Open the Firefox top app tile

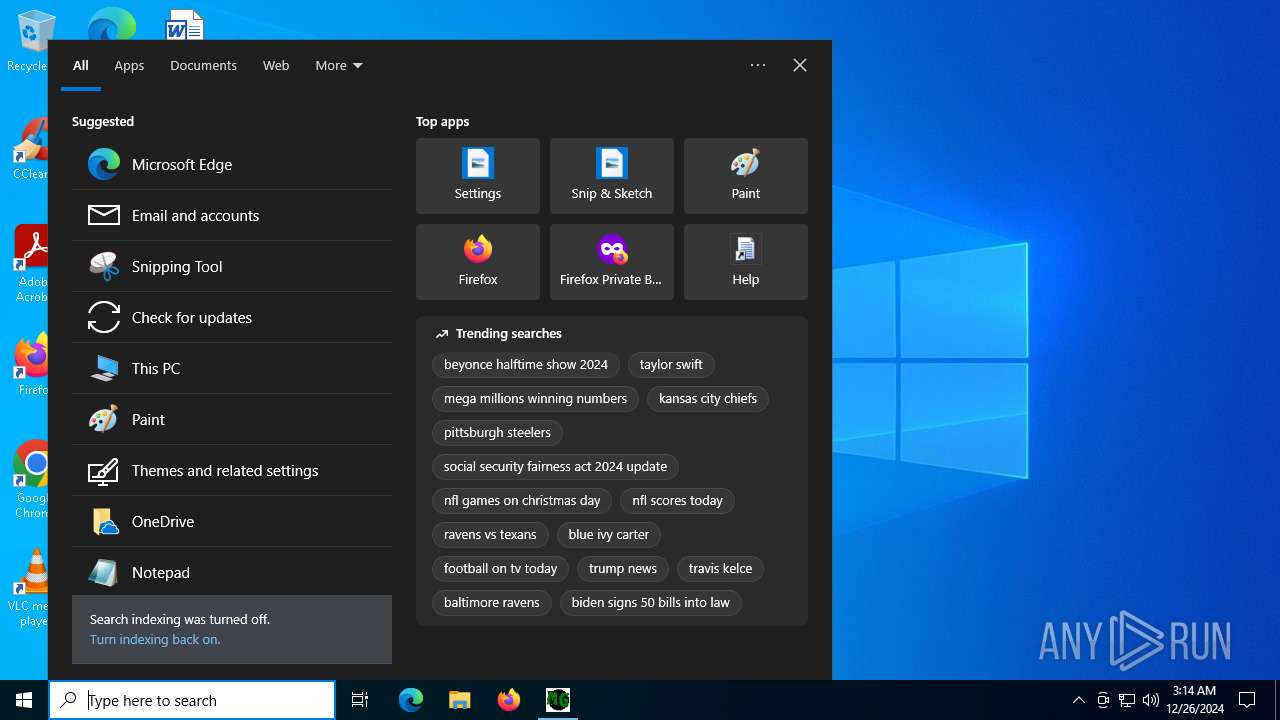click(x=478, y=262)
